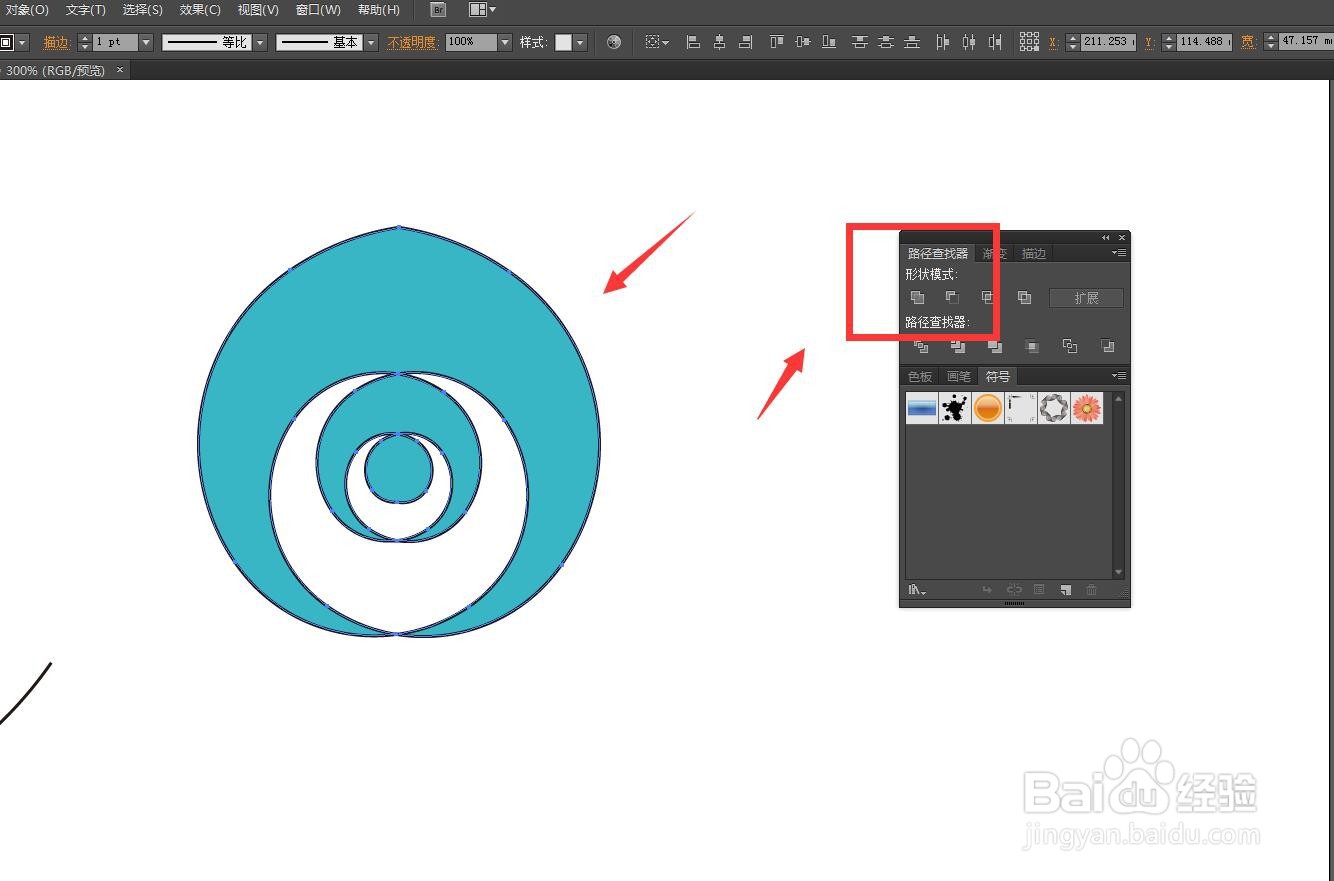Screen dimensions: 1334x881
Task: Click the Merge pathfinder icon
Action: tap(995, 346)
